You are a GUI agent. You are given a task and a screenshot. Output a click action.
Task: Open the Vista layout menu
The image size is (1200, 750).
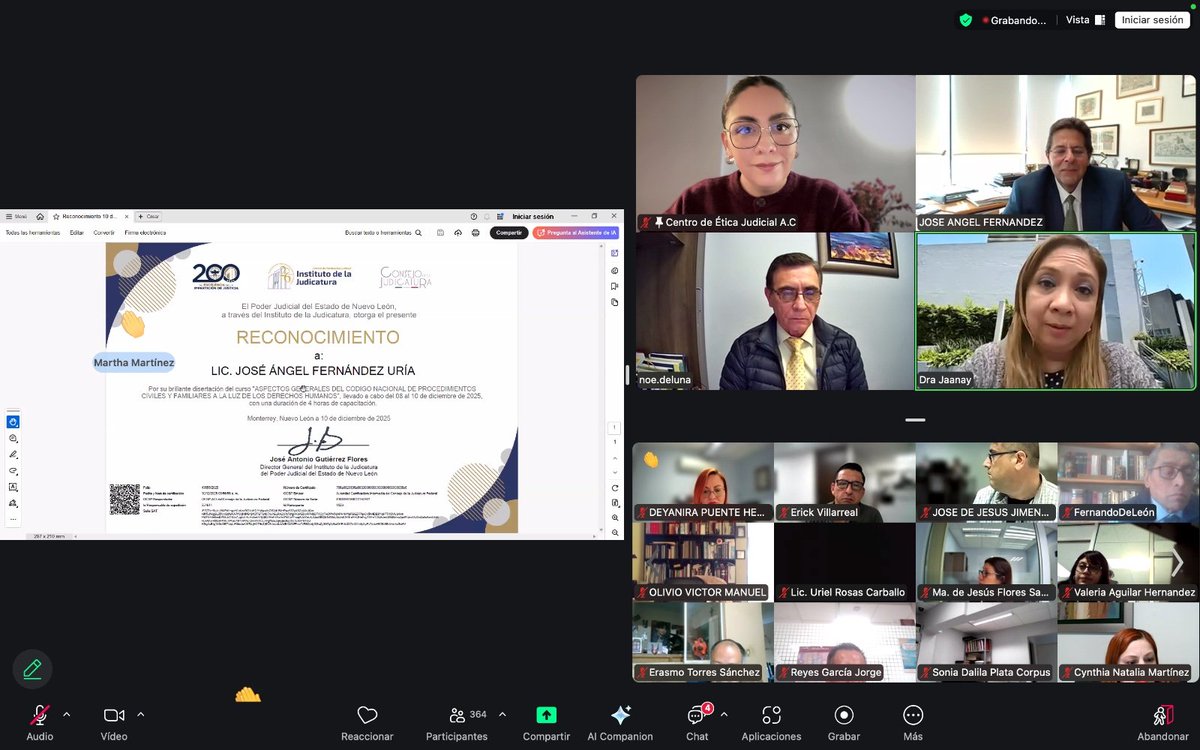tap(1085, 20)
